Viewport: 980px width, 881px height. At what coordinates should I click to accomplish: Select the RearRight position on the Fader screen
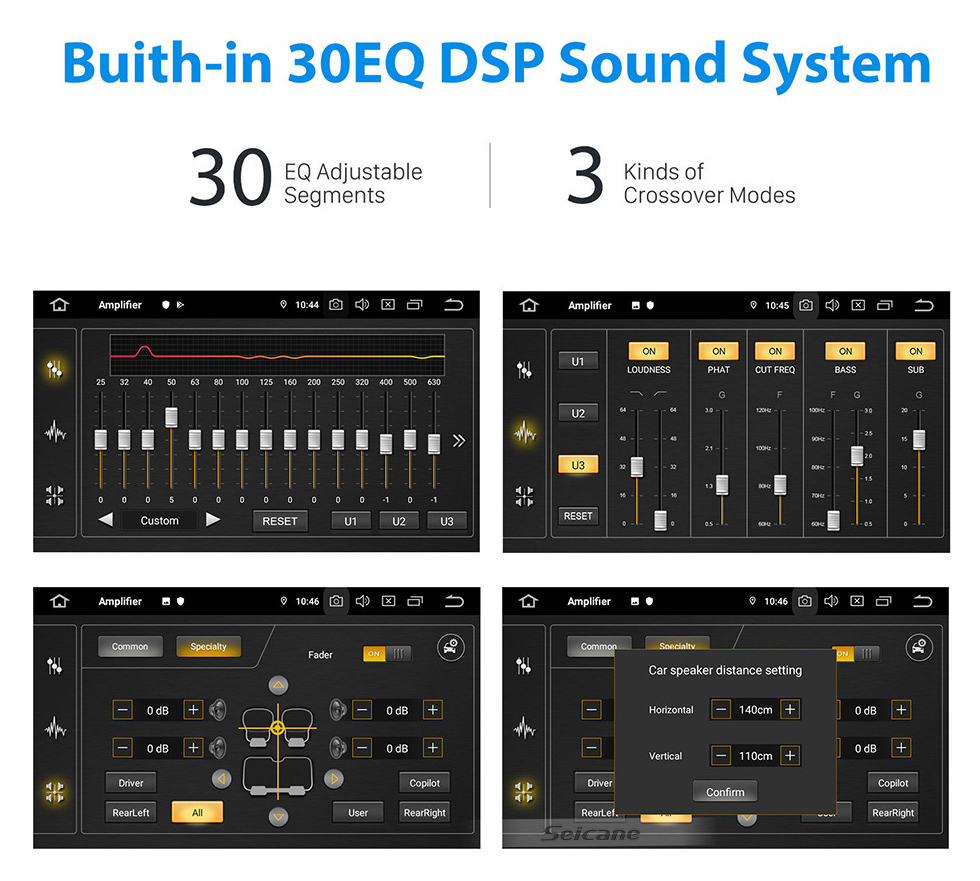(x=424, y=812)
